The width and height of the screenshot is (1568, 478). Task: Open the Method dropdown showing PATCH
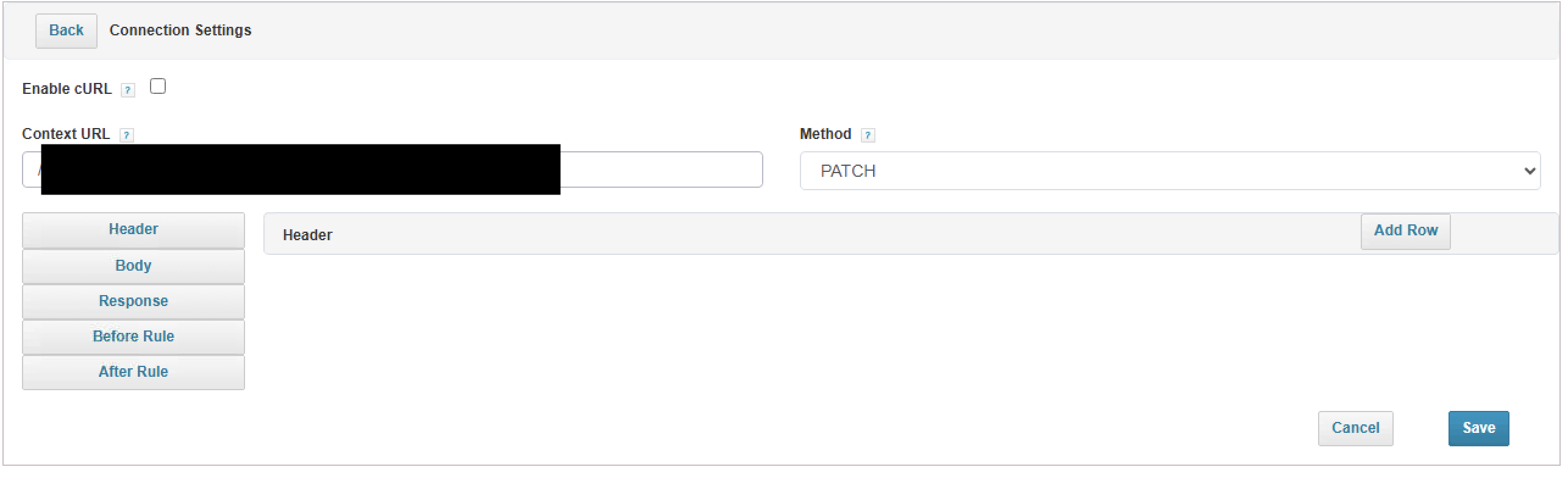coord(1170,171)
